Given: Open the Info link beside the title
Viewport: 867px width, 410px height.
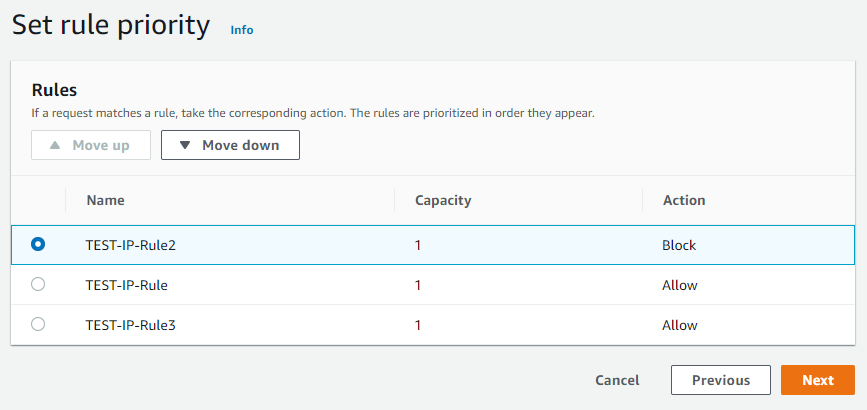Looking at the screenshot, I should [x=242, y=30].
